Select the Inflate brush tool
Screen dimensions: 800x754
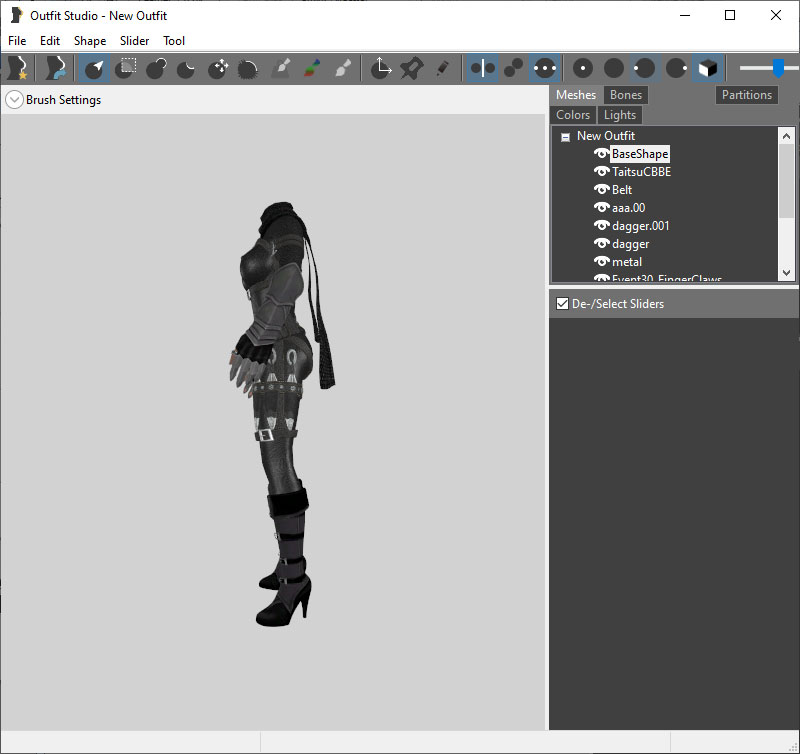pyautogui.click(x=156, y=68)
